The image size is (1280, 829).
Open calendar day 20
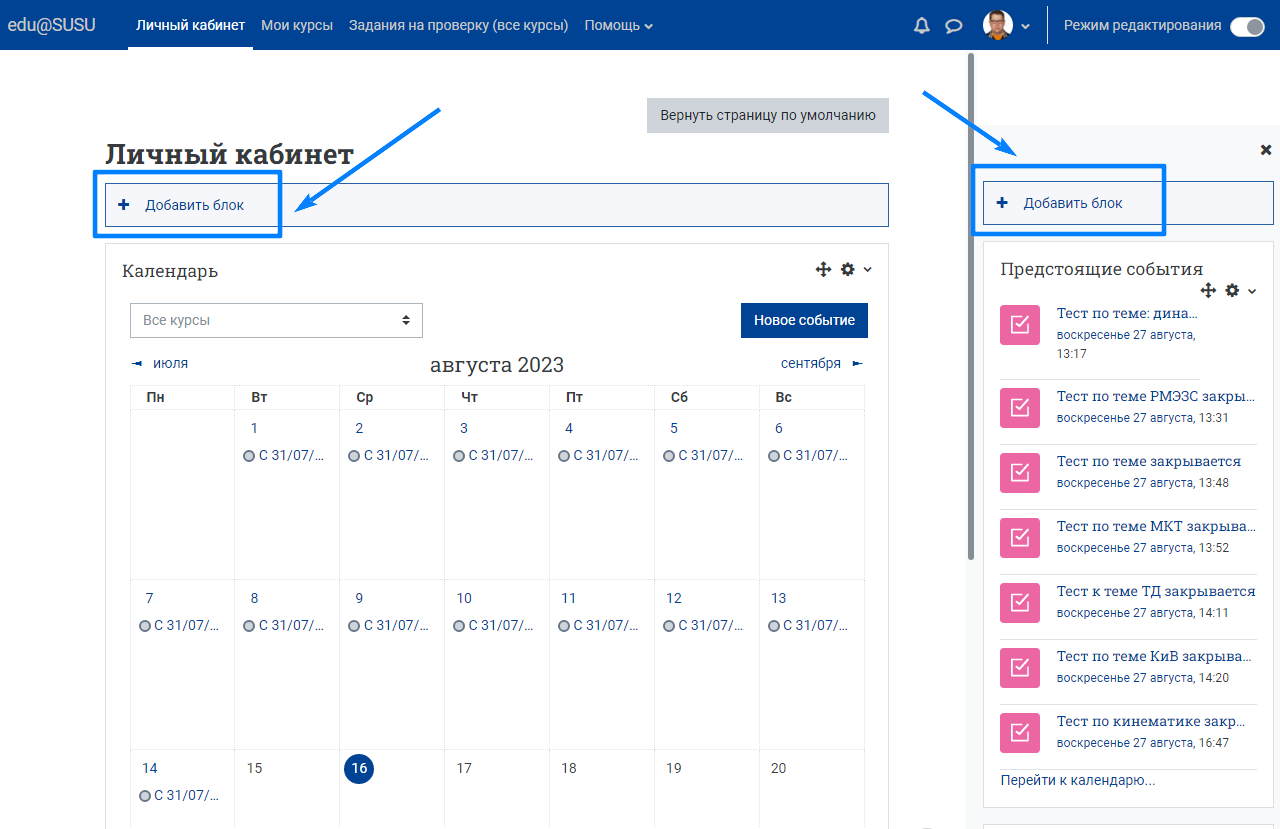click(779, 768)
